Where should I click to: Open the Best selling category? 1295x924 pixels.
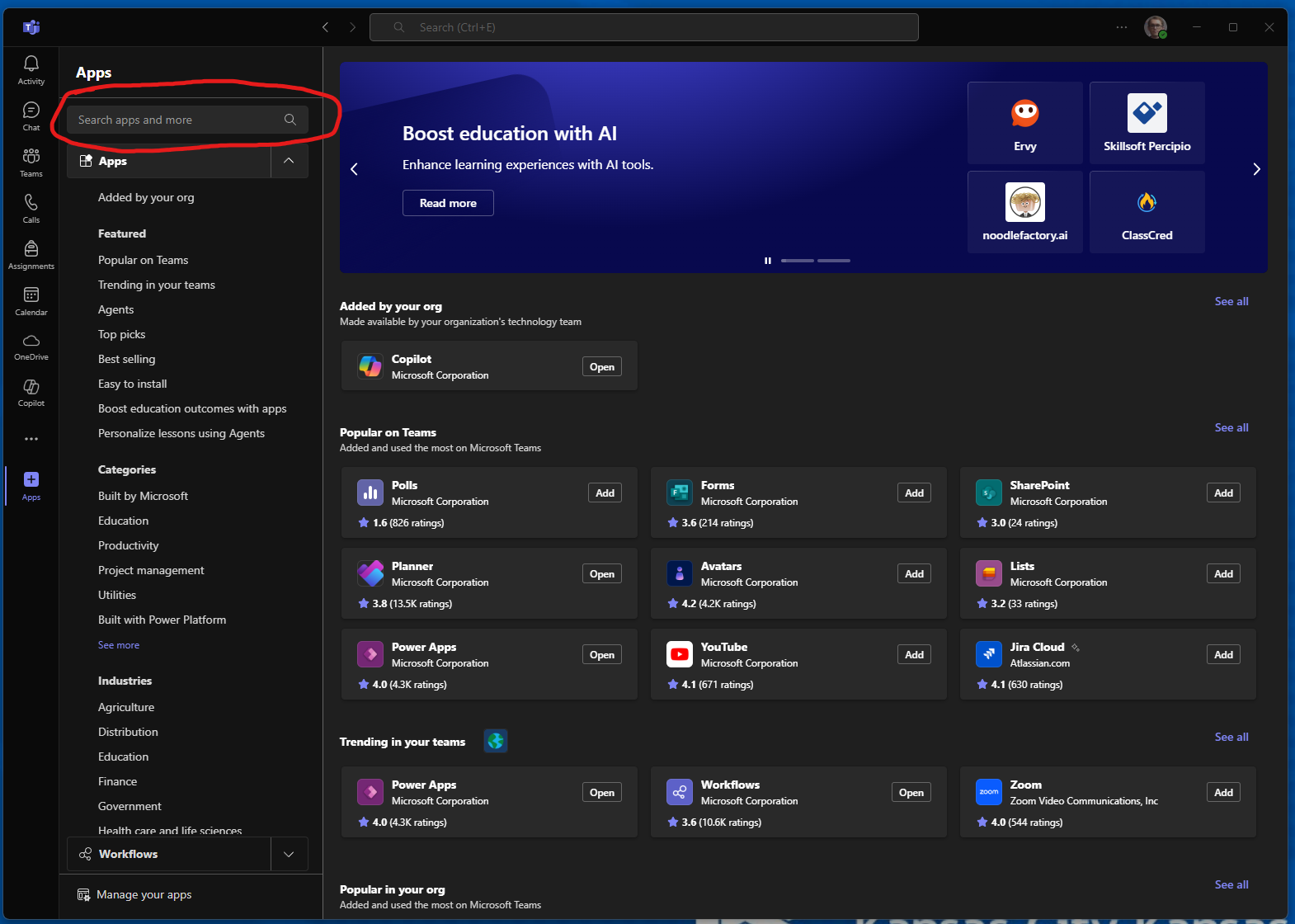[x=127, y=359]
